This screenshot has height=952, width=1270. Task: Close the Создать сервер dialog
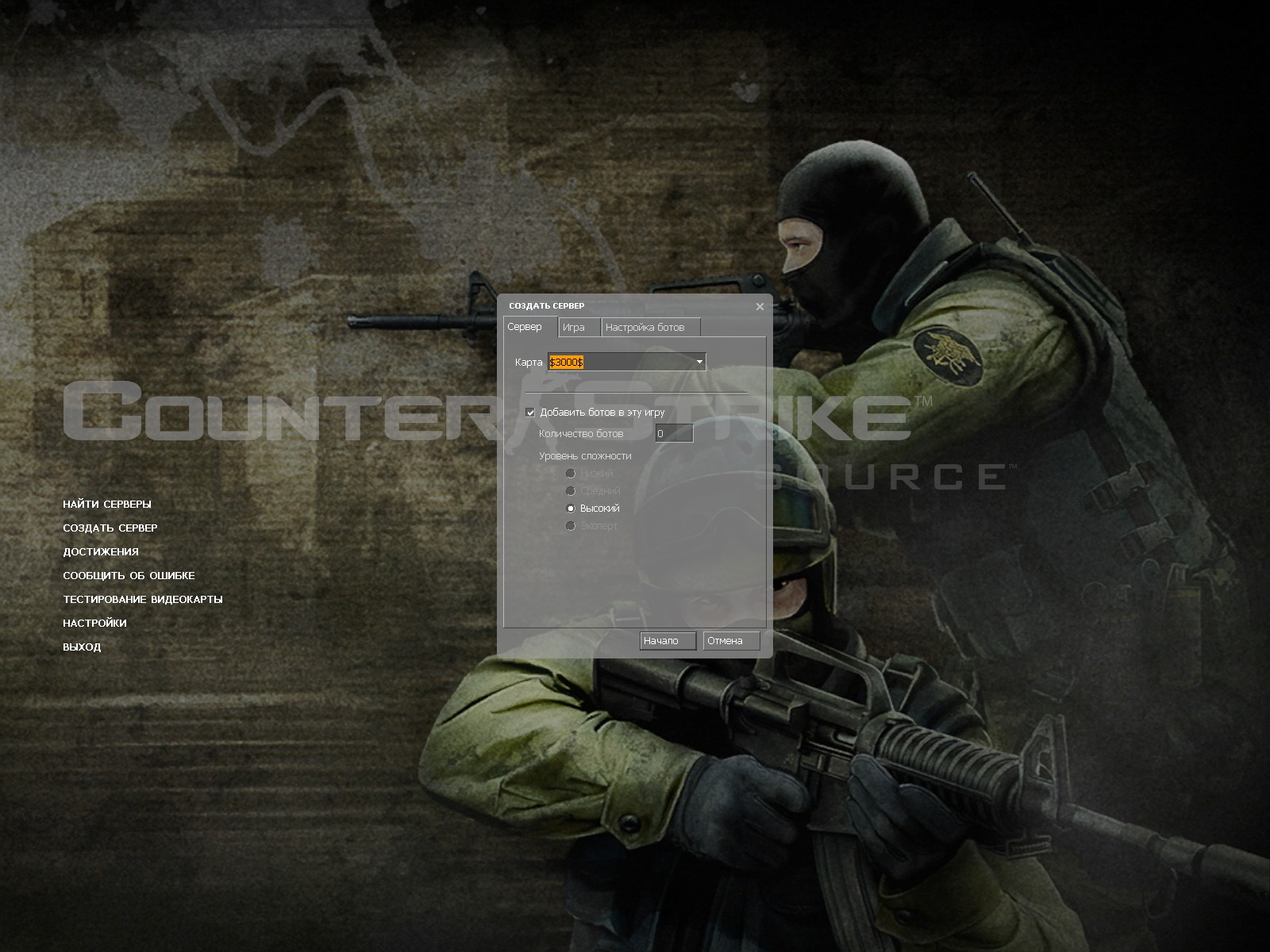pos(760,307)
